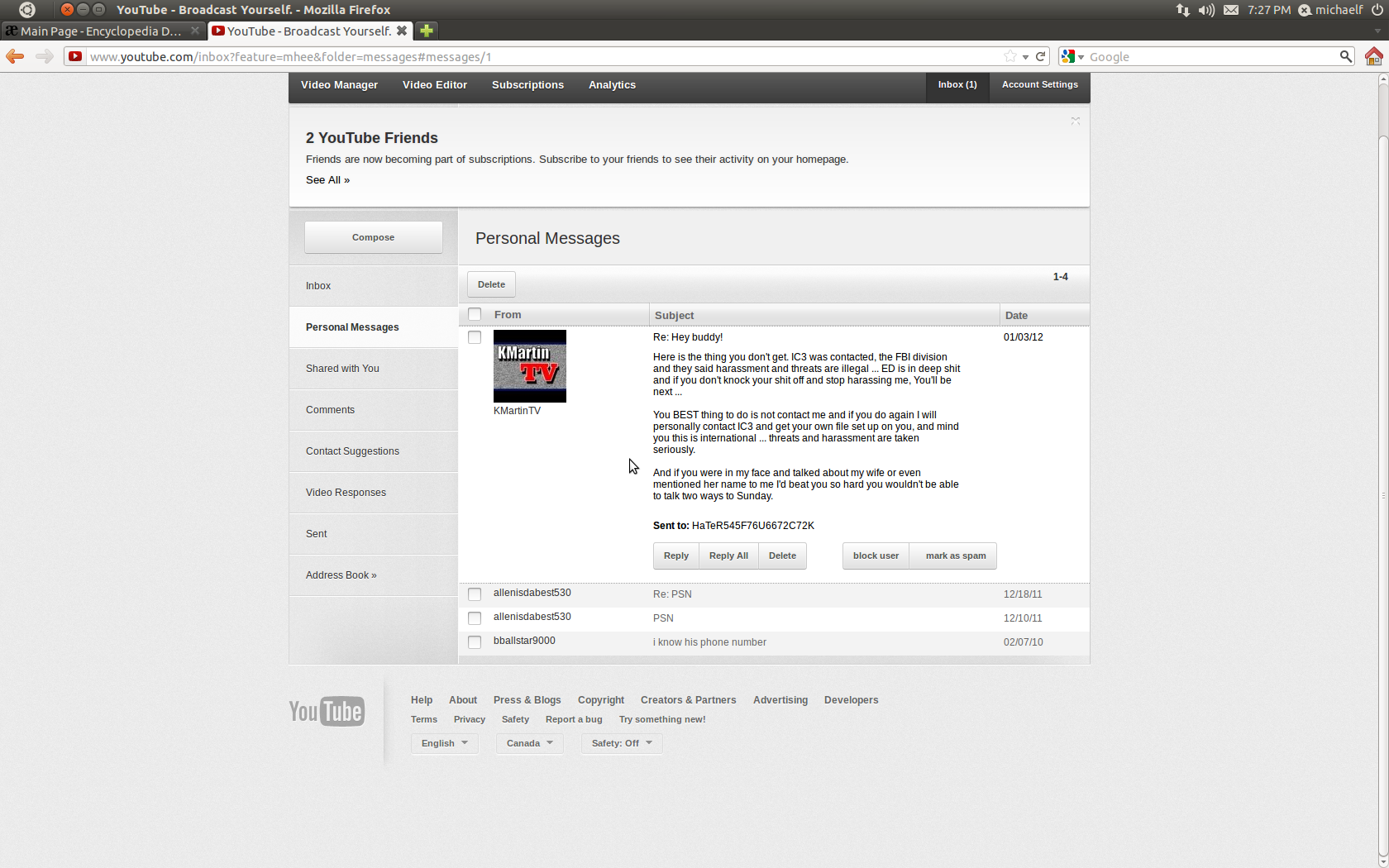Click KMartinTV's channel avatar thumbnail
The height and width of the screenshot is (868, 1389).
point(529,366)
